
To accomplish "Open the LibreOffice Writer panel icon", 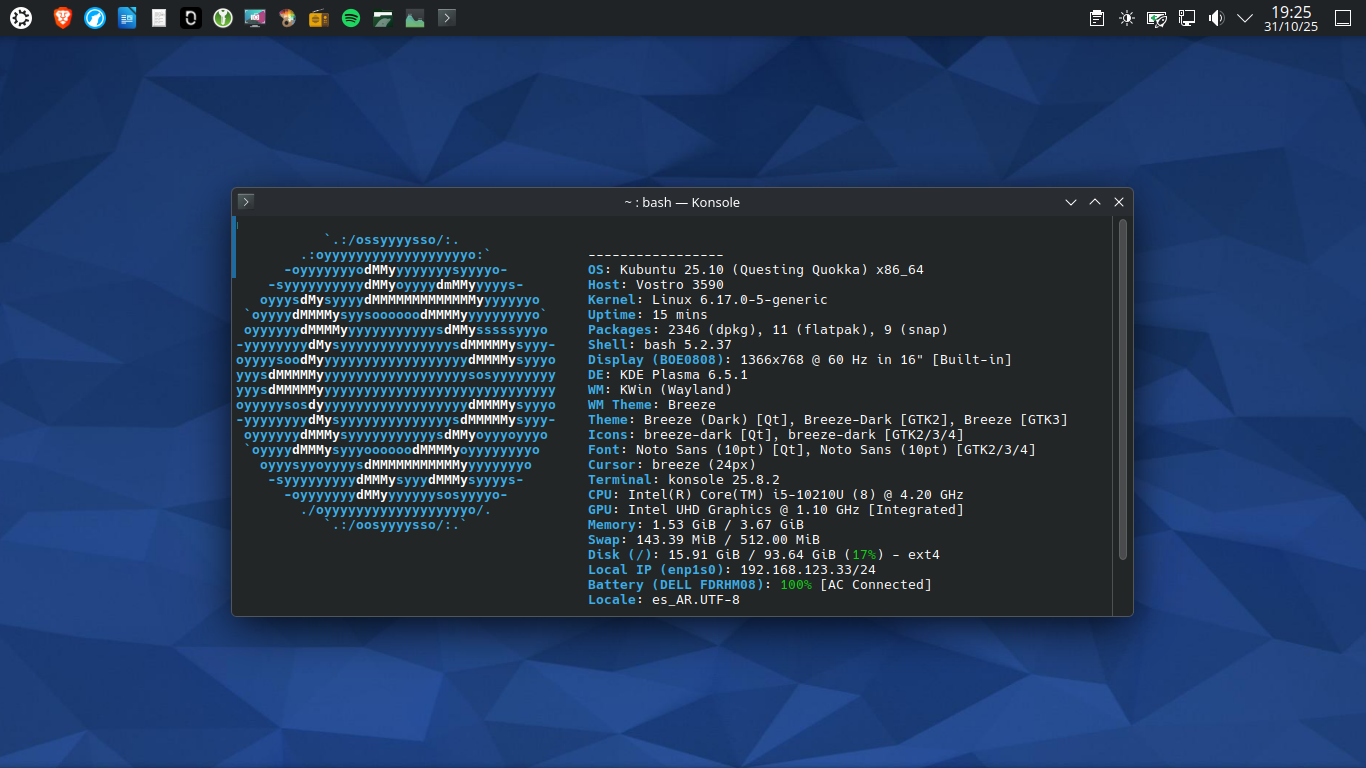I will 127,18.
